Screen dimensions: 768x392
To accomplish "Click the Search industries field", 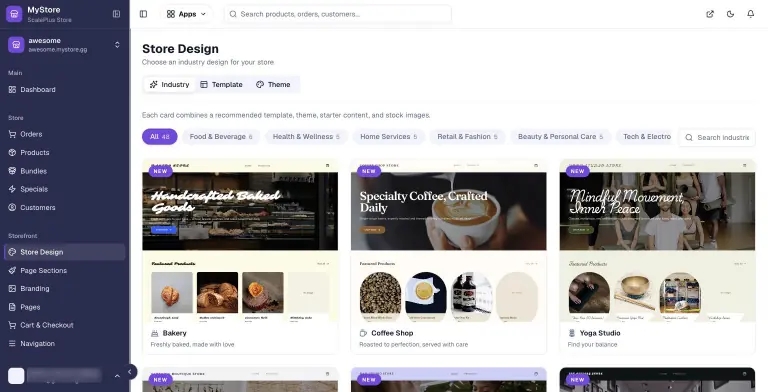I will 718,138.
